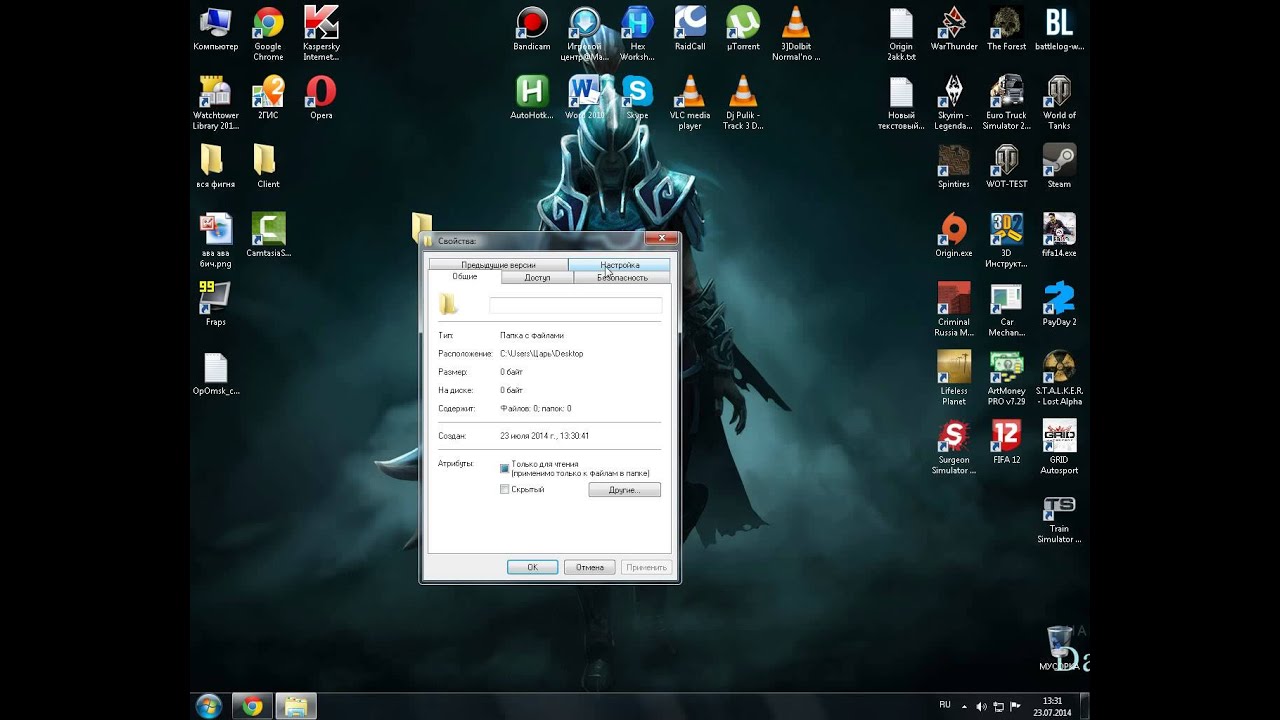Open Chrome from the taskbar

click(252, 706)
